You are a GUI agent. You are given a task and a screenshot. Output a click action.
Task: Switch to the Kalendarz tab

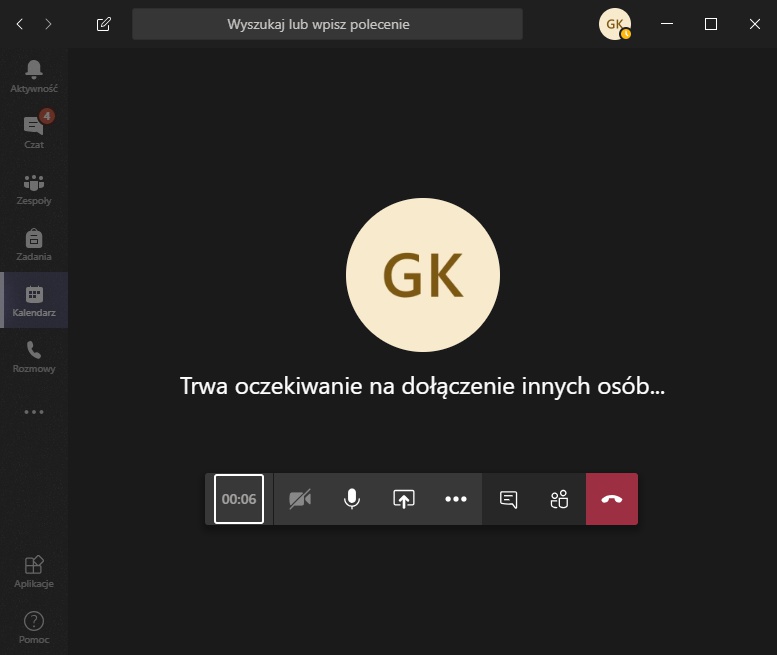[34, 300]
